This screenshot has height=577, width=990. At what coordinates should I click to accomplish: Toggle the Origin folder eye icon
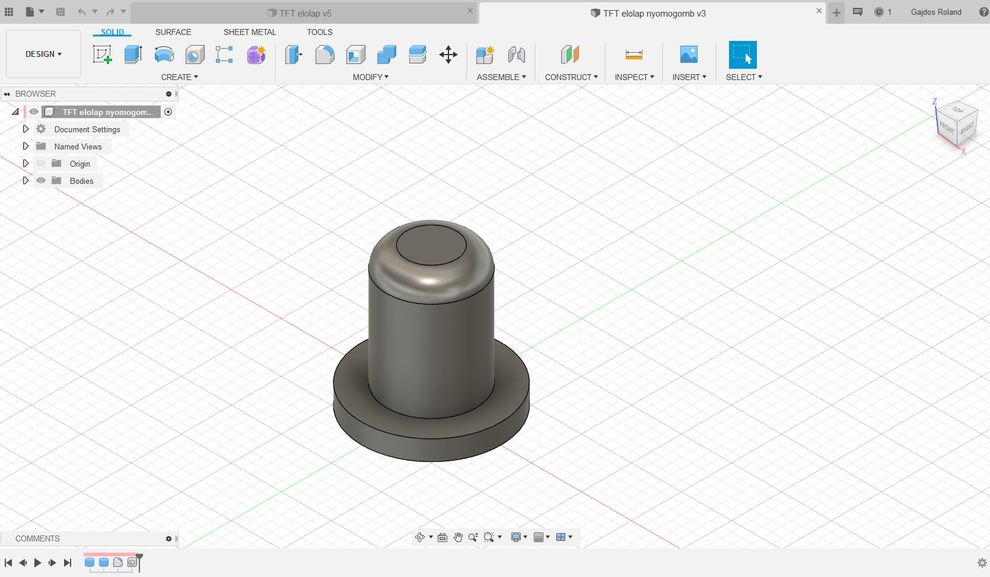point(41,164)
